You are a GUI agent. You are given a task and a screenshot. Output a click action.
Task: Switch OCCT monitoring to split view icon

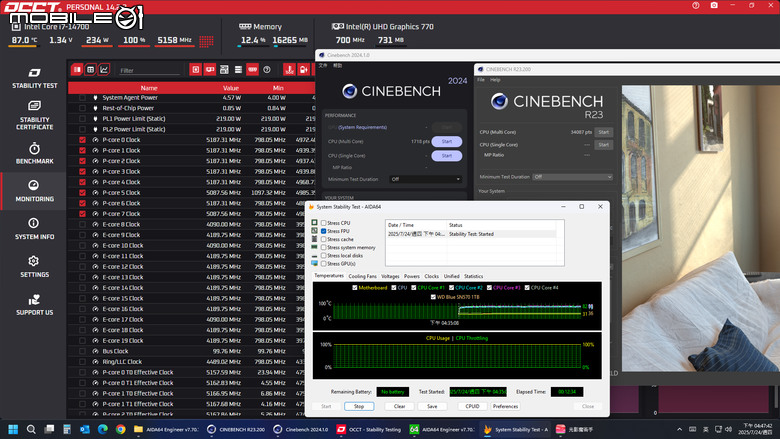point(77,70)
